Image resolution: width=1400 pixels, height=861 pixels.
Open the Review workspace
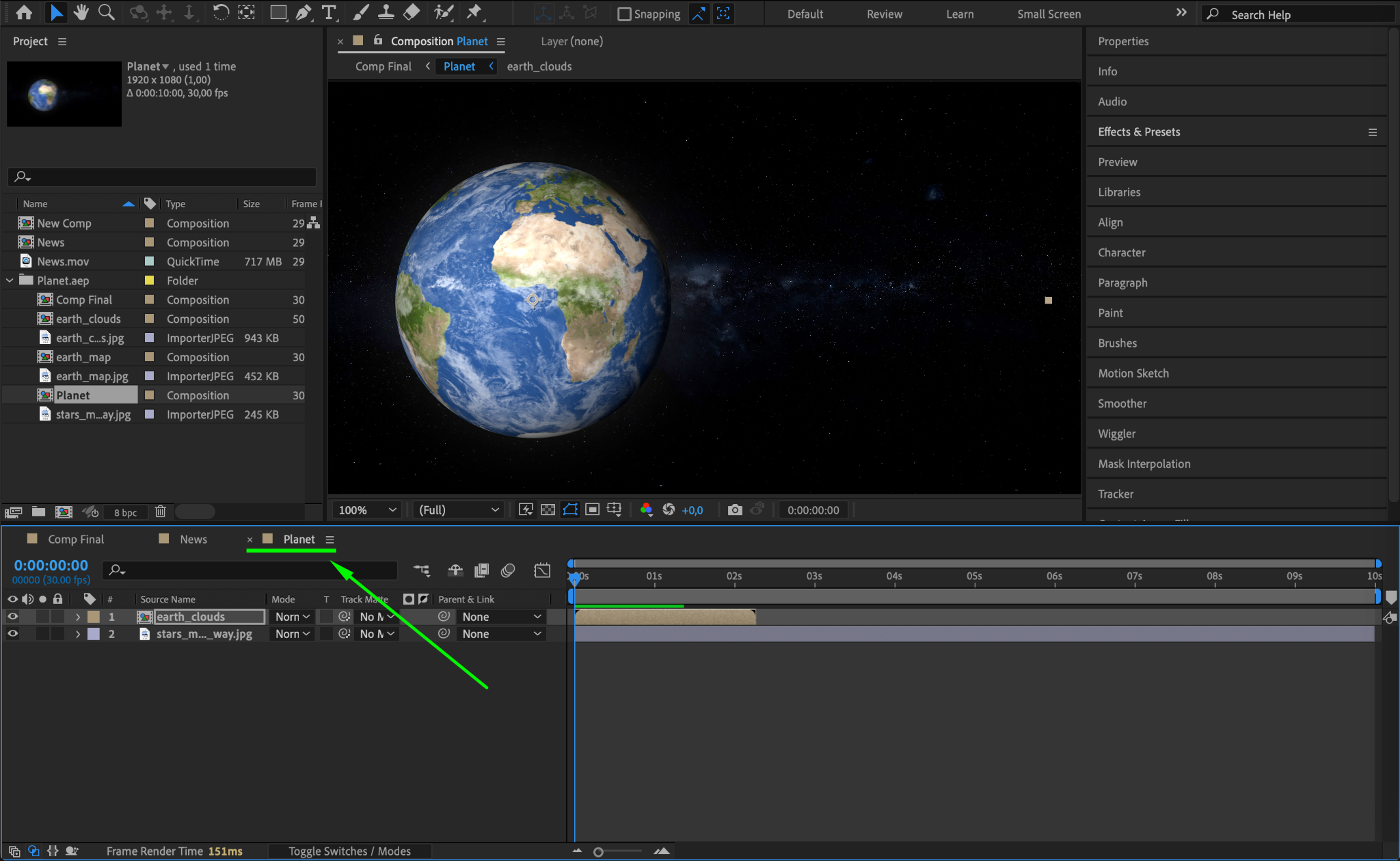pos(884,14)
